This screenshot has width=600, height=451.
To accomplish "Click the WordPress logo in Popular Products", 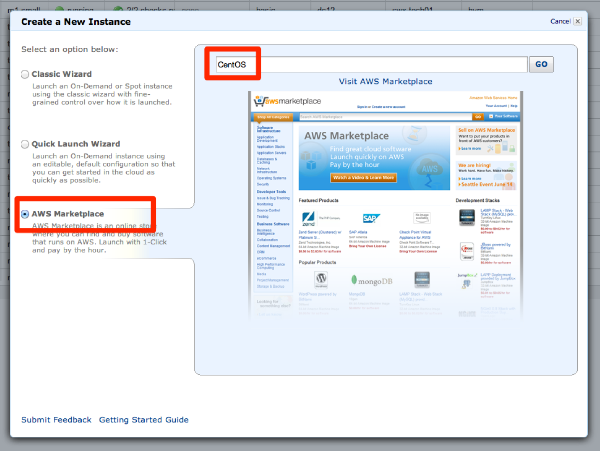I will 321,280.
